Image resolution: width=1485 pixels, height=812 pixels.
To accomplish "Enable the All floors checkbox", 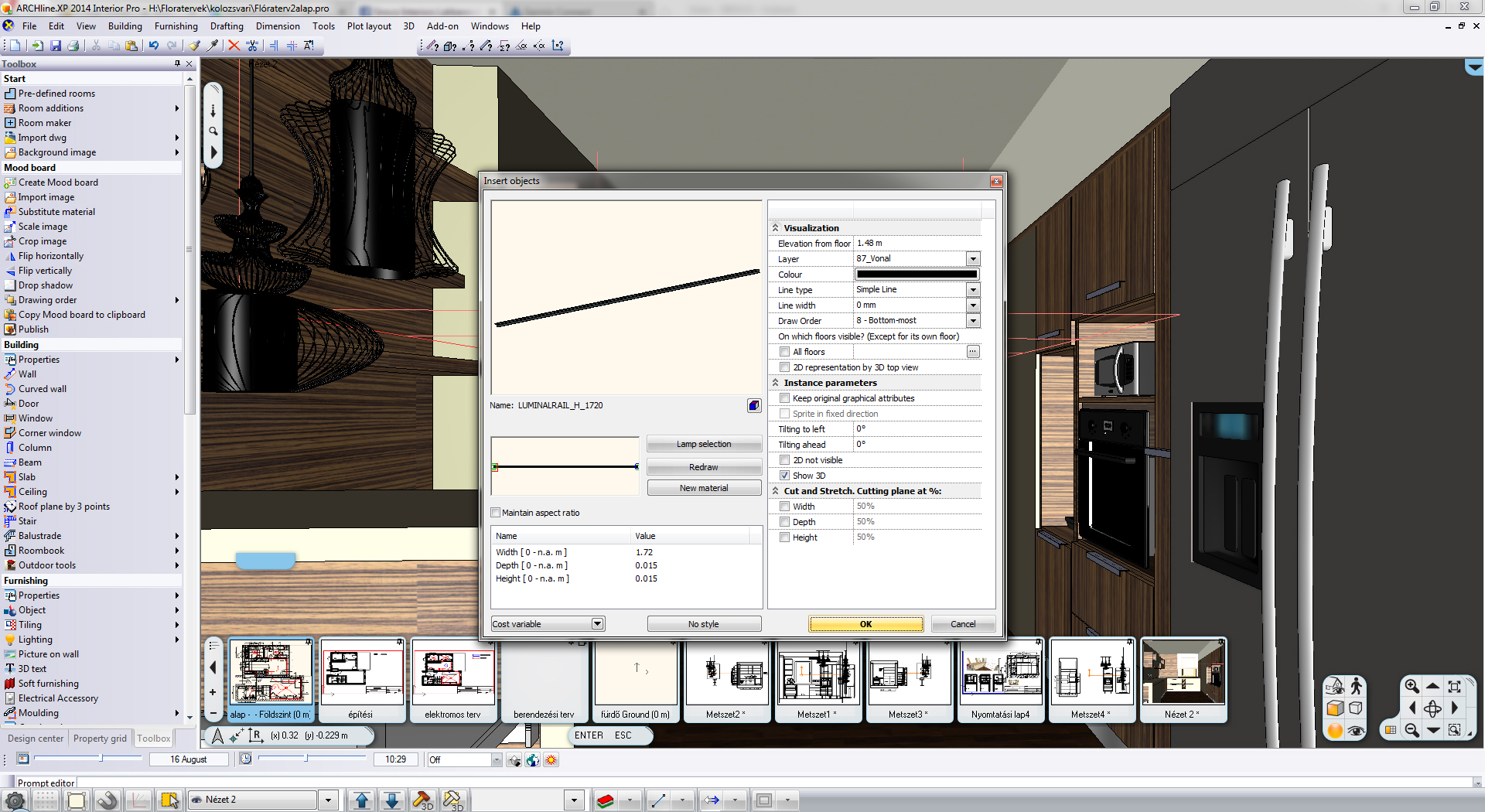I will (x=785, y=352).
